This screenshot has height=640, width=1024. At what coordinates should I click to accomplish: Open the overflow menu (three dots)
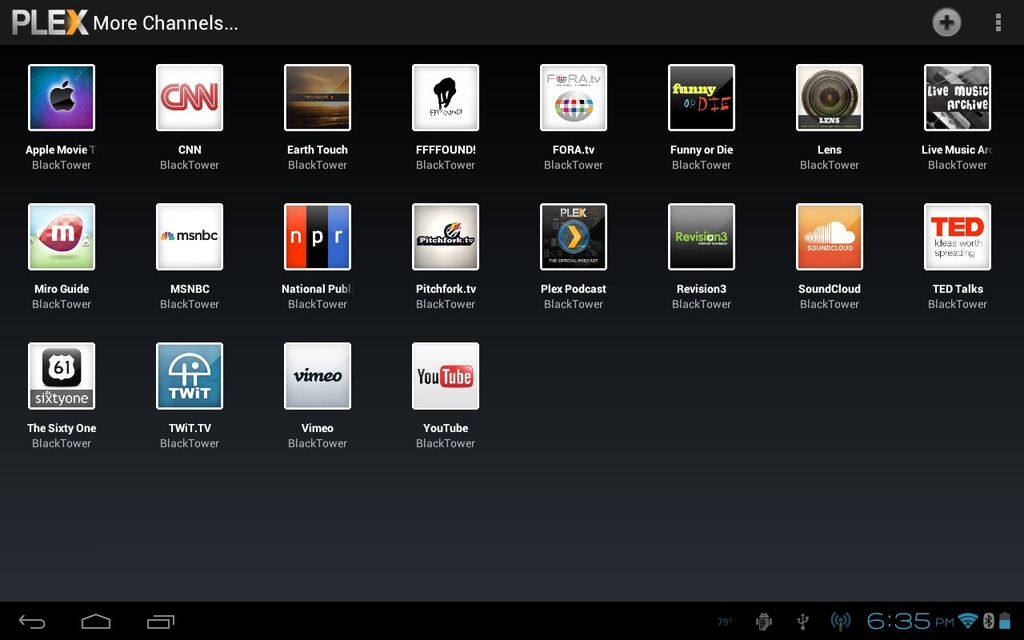pyautogui.click(x=998, y=23)
